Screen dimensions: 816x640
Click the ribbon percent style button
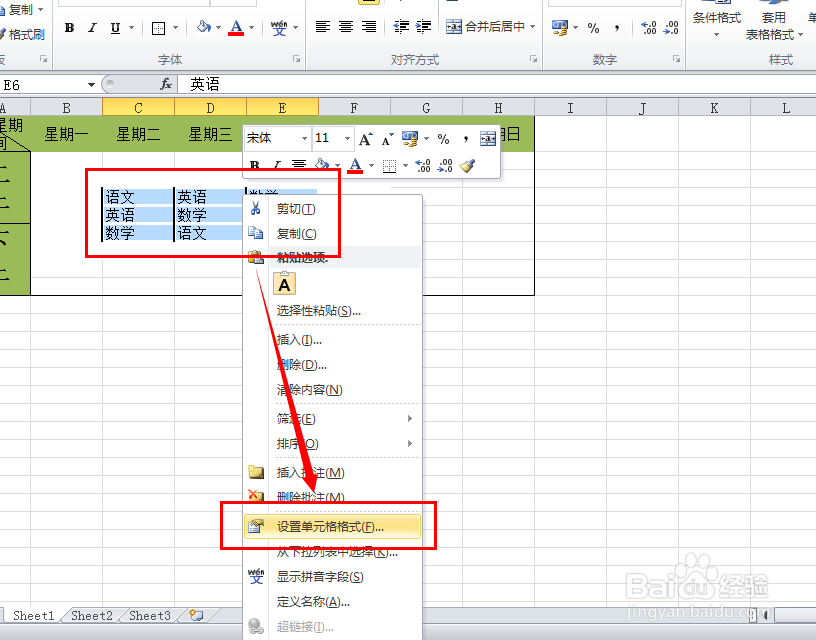[x=593, y=28]
